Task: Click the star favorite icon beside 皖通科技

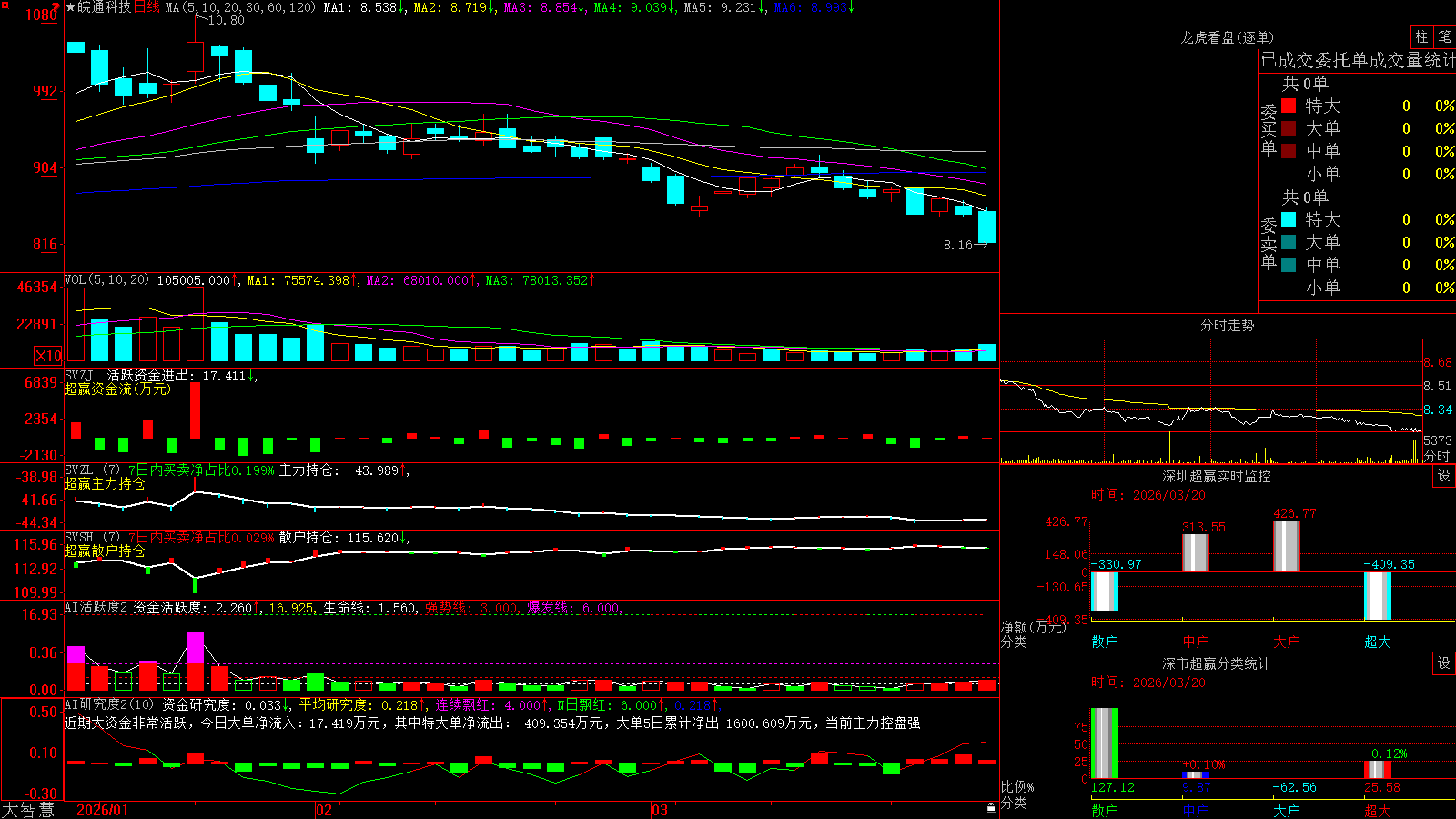Action: pyautogui.click(x=71, y=7)
